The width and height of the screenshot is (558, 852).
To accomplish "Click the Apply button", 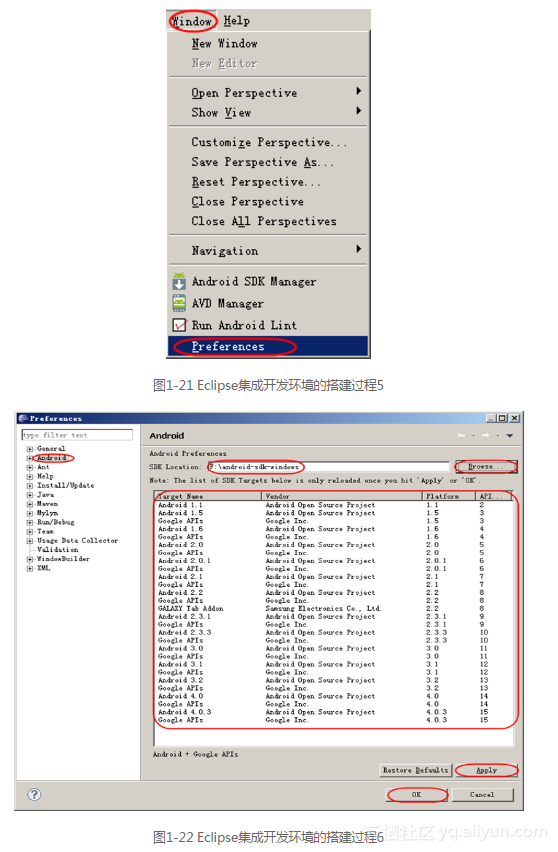I will coord(486,770).
